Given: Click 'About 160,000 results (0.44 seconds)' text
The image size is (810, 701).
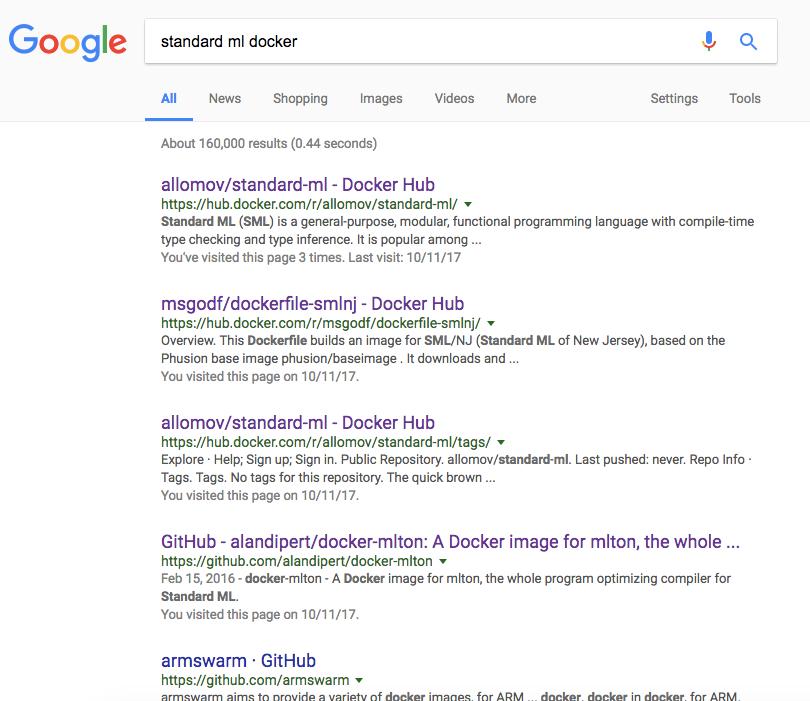Looking at the screenshot, I should [269, 143].
